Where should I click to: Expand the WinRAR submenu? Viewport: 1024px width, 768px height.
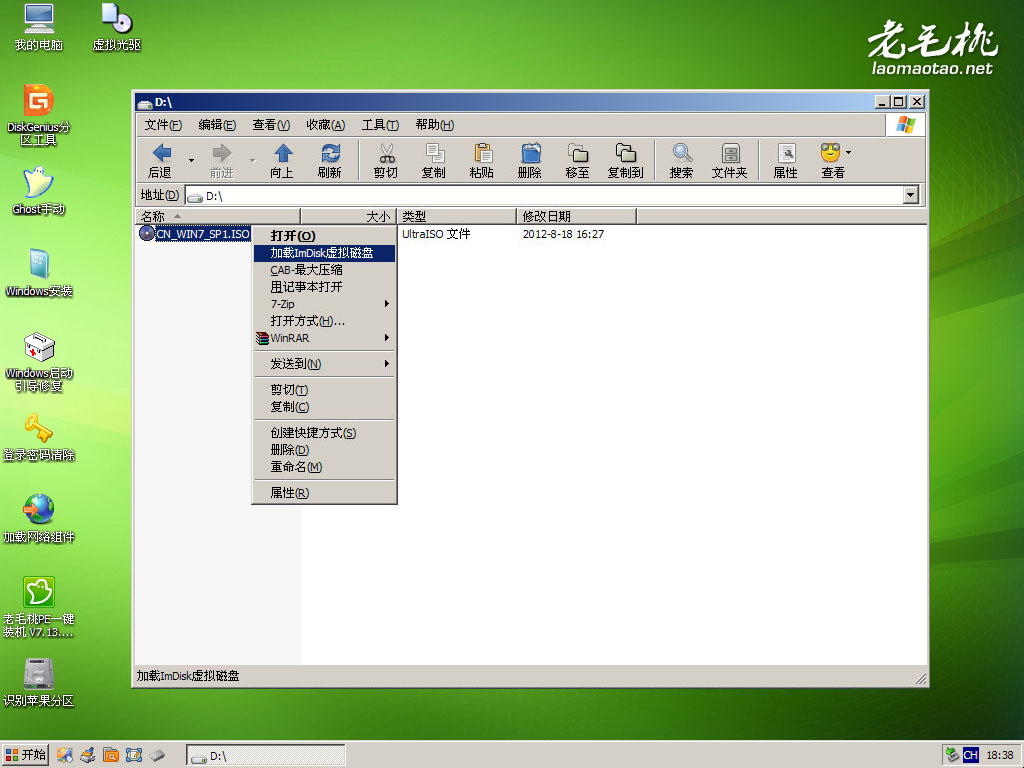pyautogui.click(x=325, y=338)
